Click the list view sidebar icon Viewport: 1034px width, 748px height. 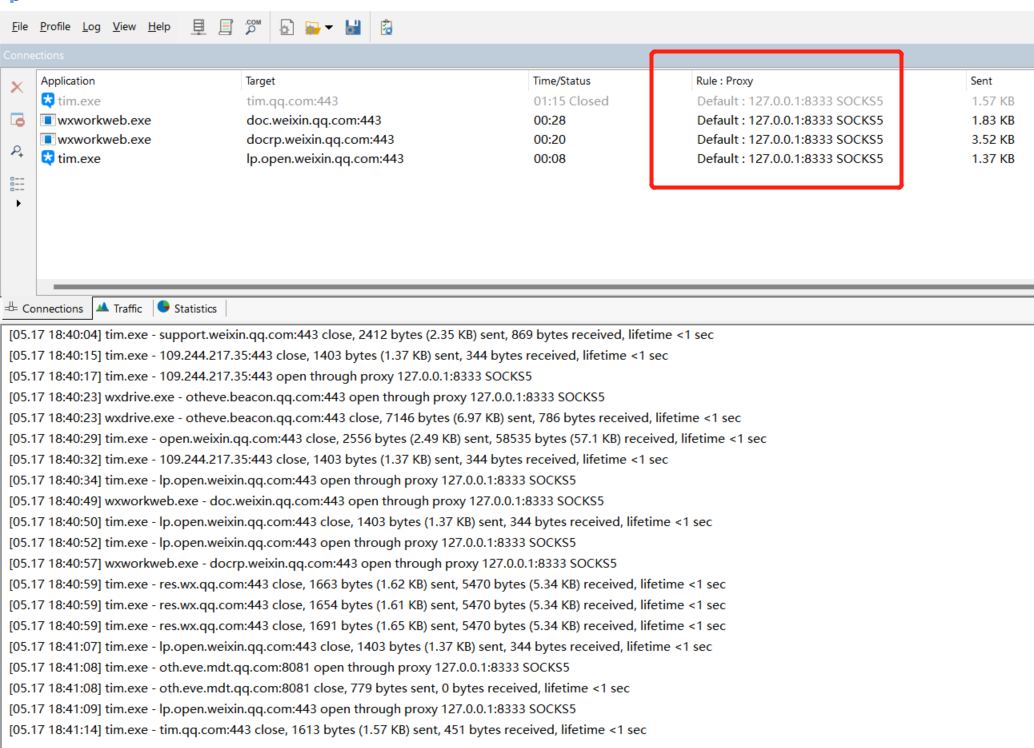17,183
